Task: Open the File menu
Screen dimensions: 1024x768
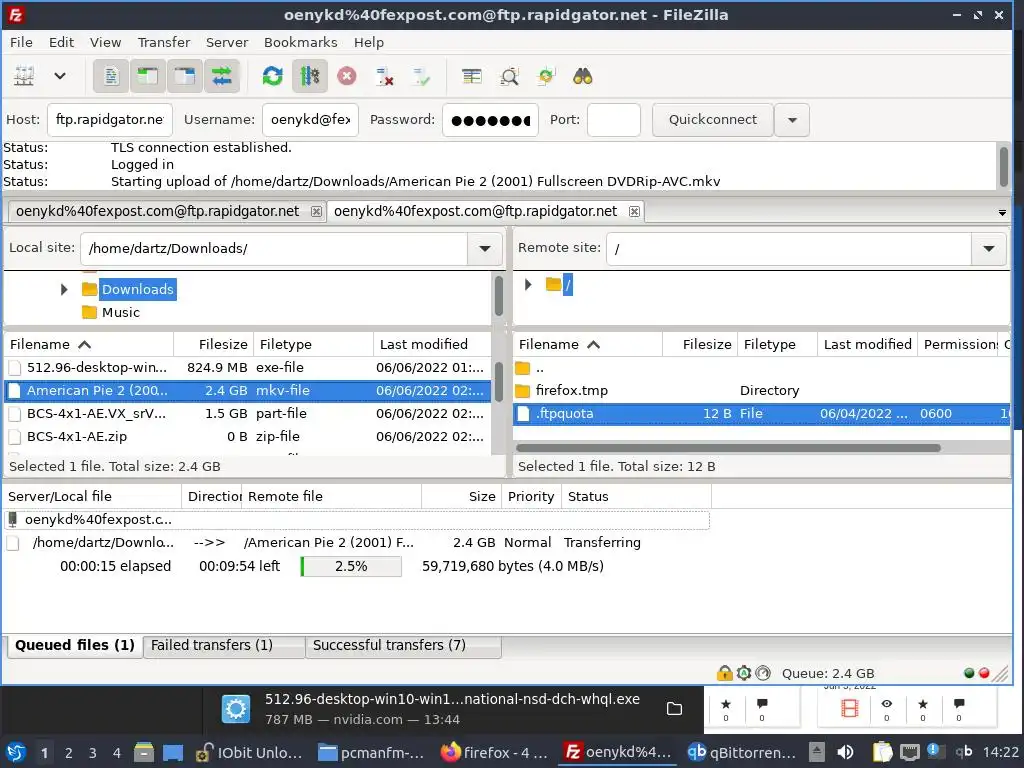Action: click(x=21, y=42)
